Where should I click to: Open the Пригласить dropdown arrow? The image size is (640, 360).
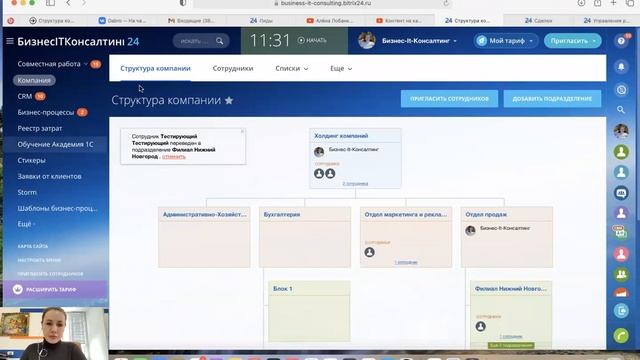[x=594, y=41]
